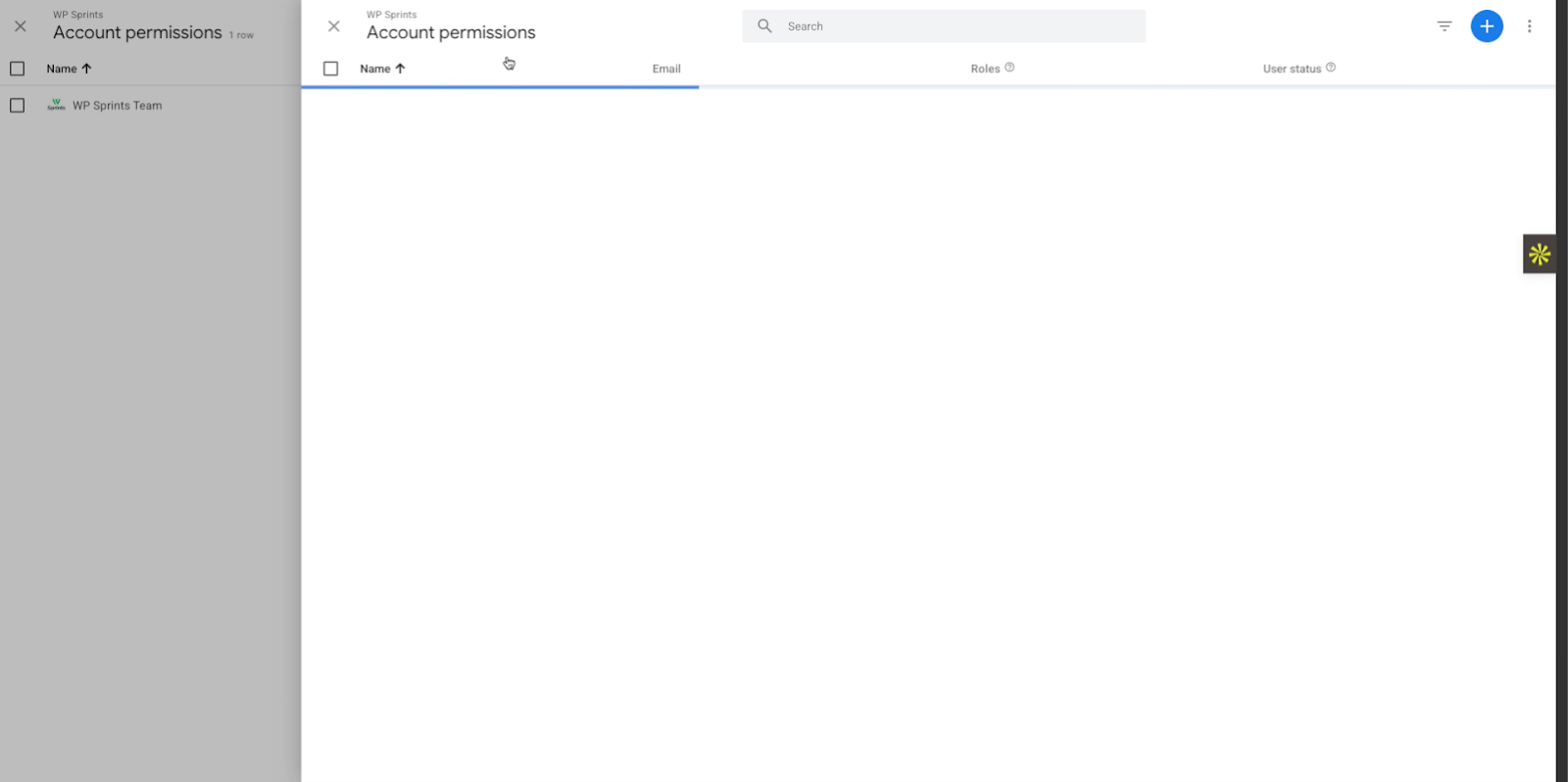Tick the select-all checkbox in the front panel
The height and width of the screenshot is (782, 1568).
(330, 69)
